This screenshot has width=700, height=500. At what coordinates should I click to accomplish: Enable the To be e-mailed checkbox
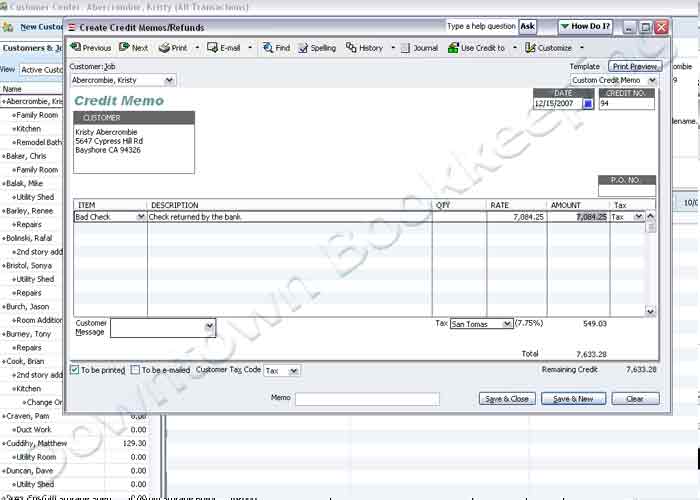[135, 370]
